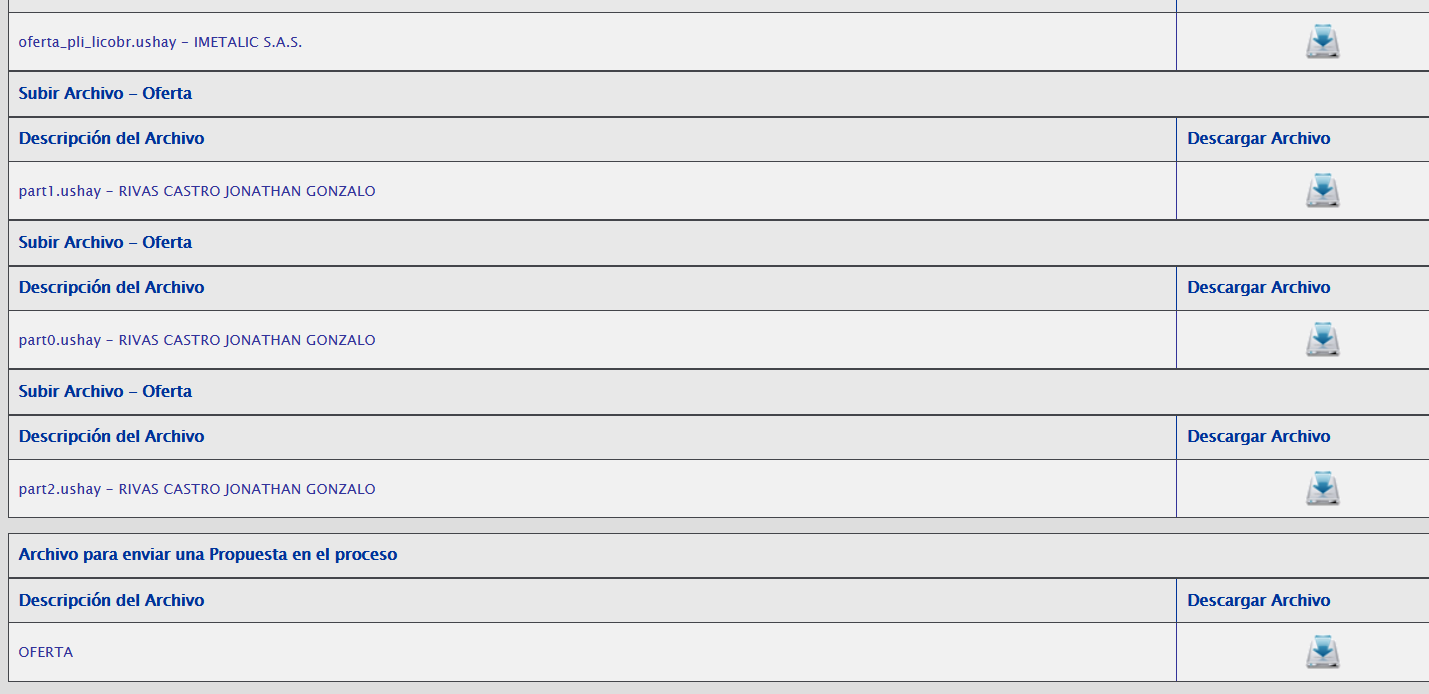Click 'Descripción del Archivo' header above part1.ushay

(111, 138)
